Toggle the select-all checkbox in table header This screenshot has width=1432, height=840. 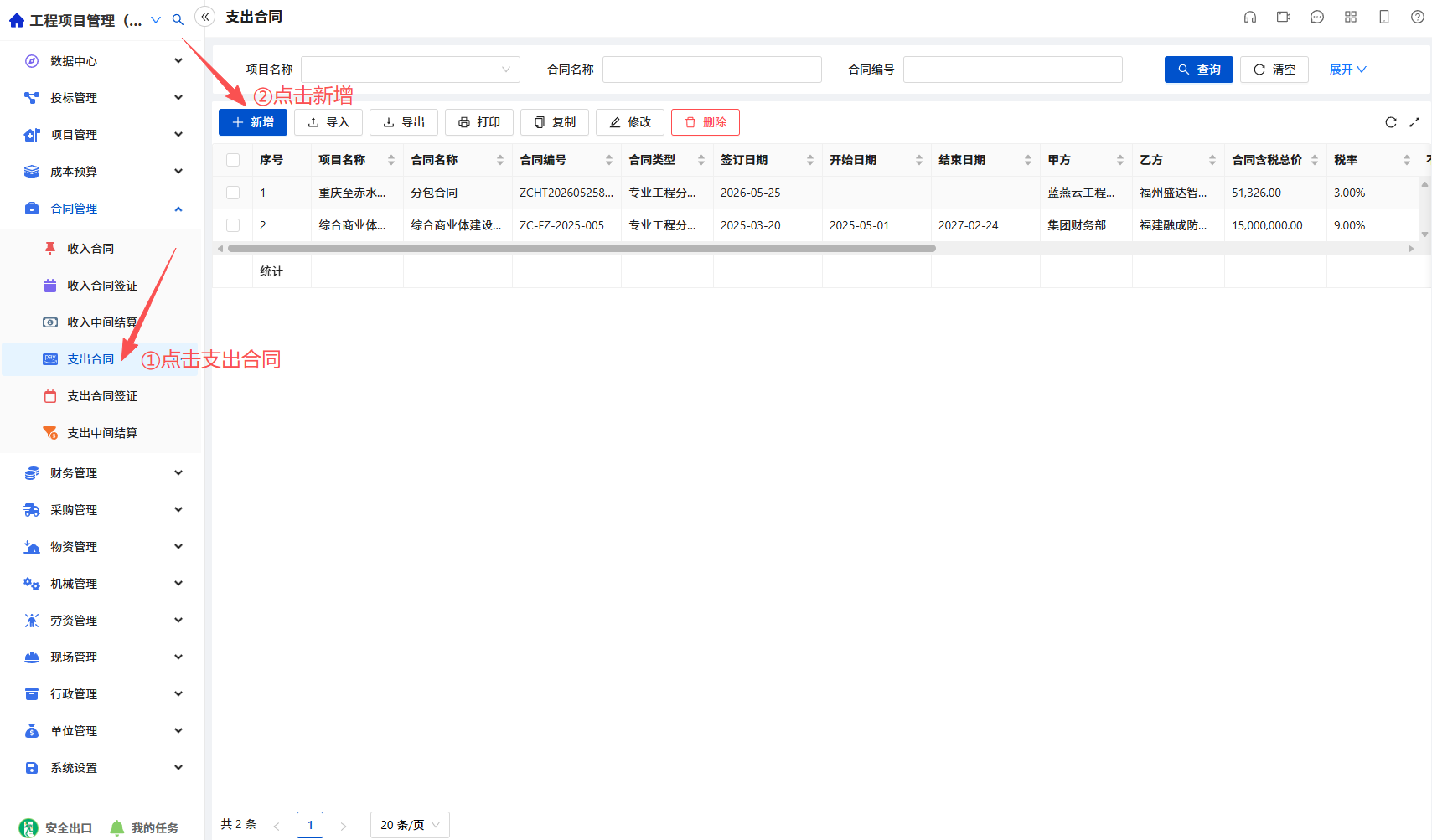[x=233, y=160]
